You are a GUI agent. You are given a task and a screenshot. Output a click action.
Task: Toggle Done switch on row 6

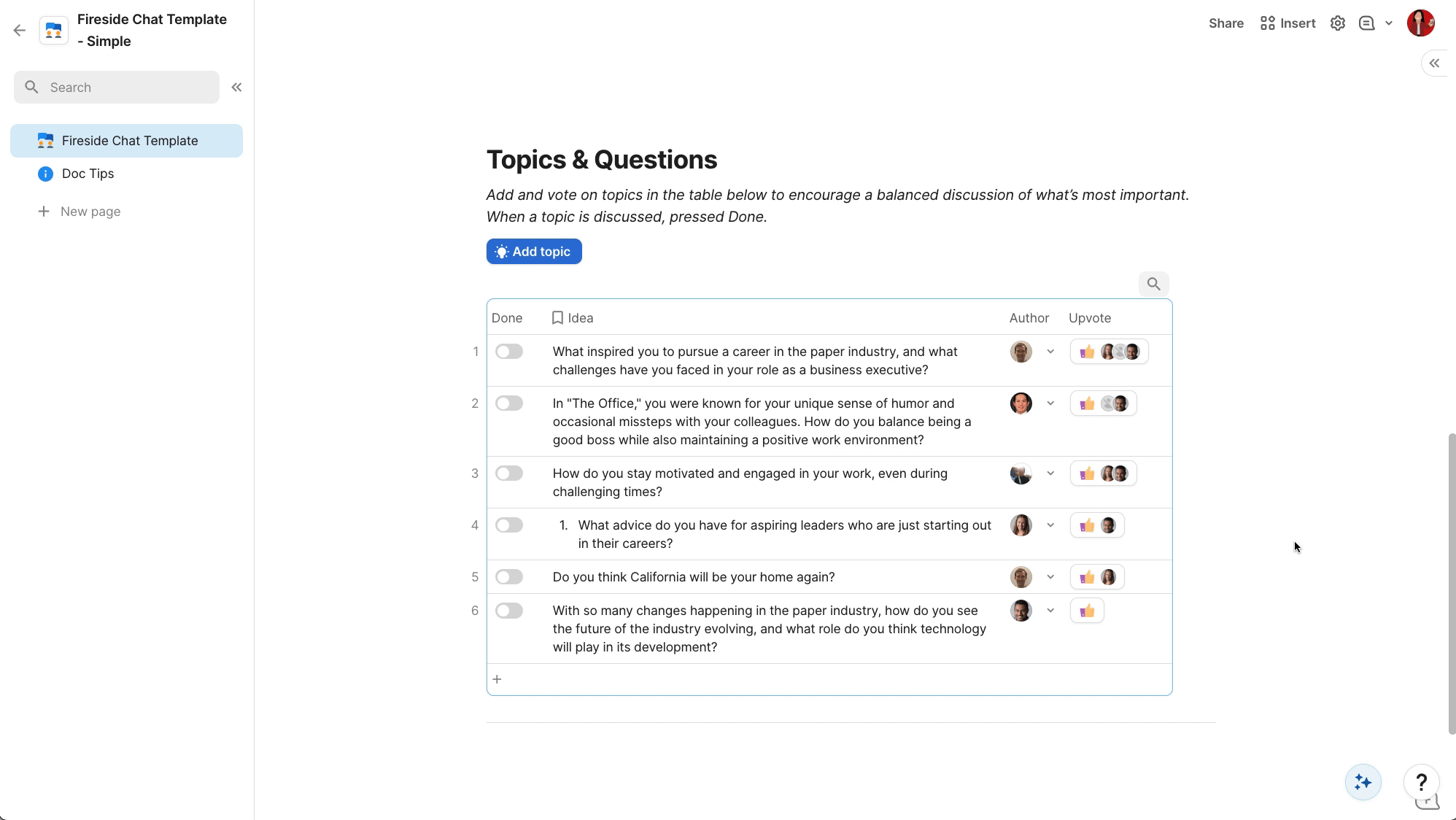[x=509, y=611]
